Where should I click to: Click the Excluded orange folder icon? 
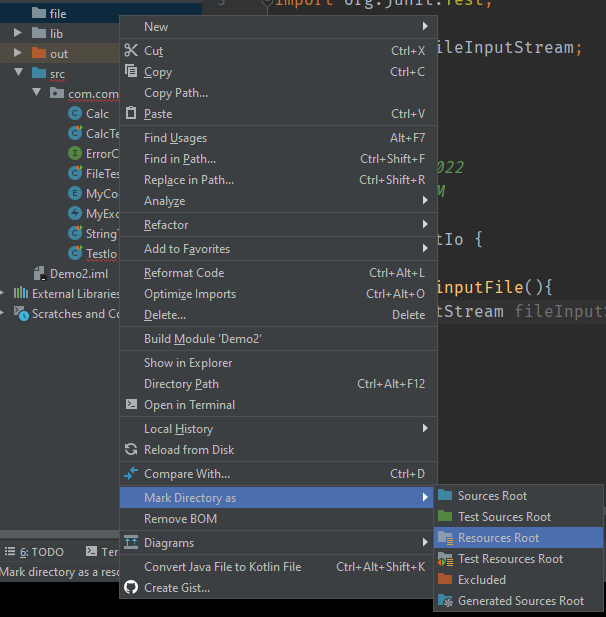pos(445,579)
